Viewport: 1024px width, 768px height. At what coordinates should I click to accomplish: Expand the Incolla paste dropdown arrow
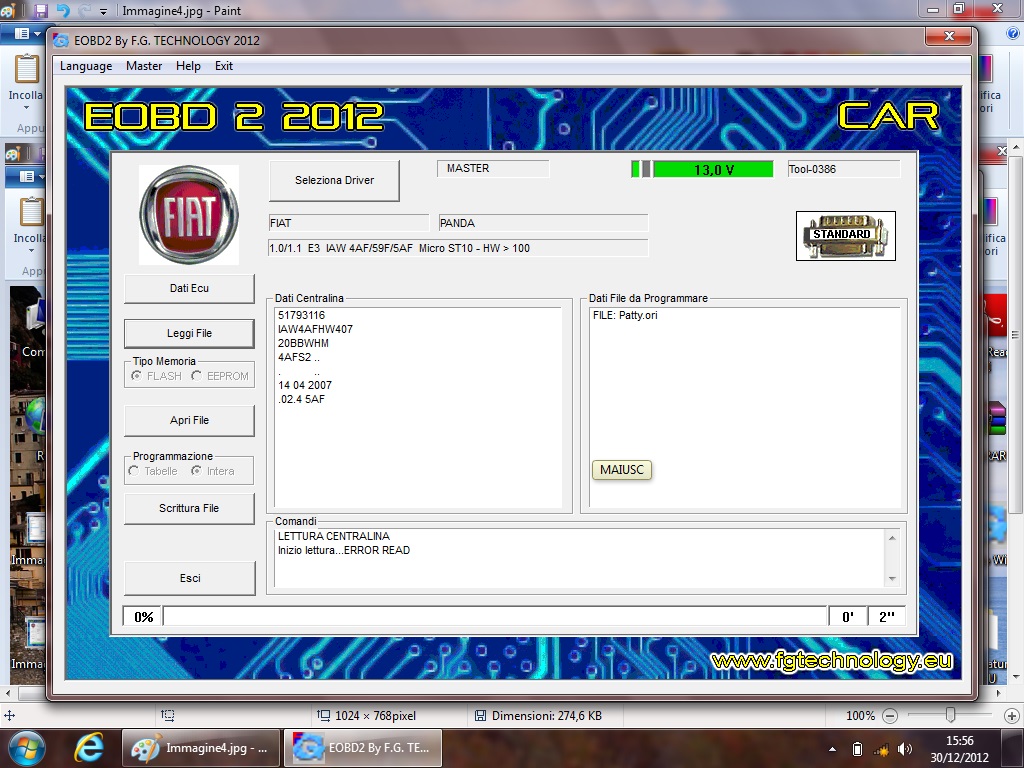26,108
